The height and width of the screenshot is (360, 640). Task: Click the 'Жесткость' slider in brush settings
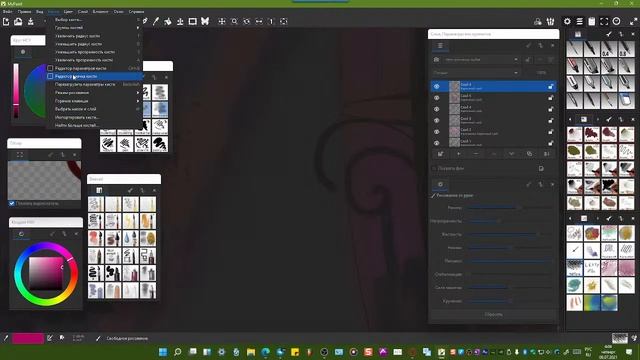point(509,234)
